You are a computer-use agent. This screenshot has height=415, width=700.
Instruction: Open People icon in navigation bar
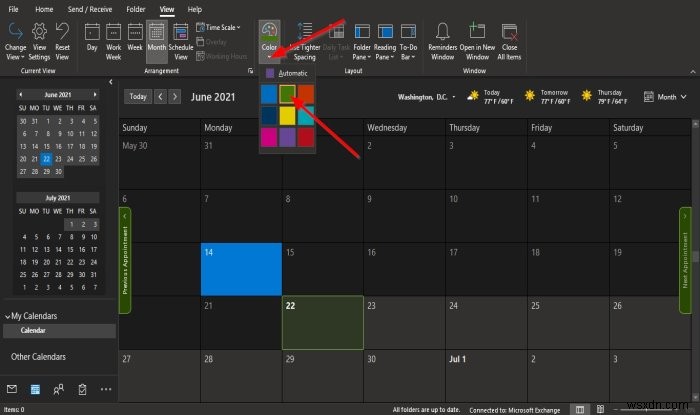pyautogui.click(x=58, y=389)
